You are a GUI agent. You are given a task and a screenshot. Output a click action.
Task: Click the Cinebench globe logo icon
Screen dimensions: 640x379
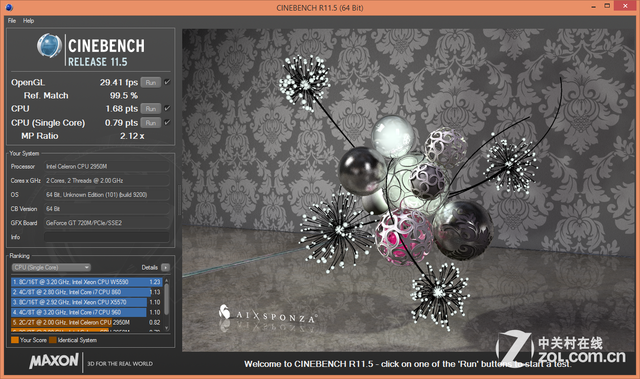49,45
